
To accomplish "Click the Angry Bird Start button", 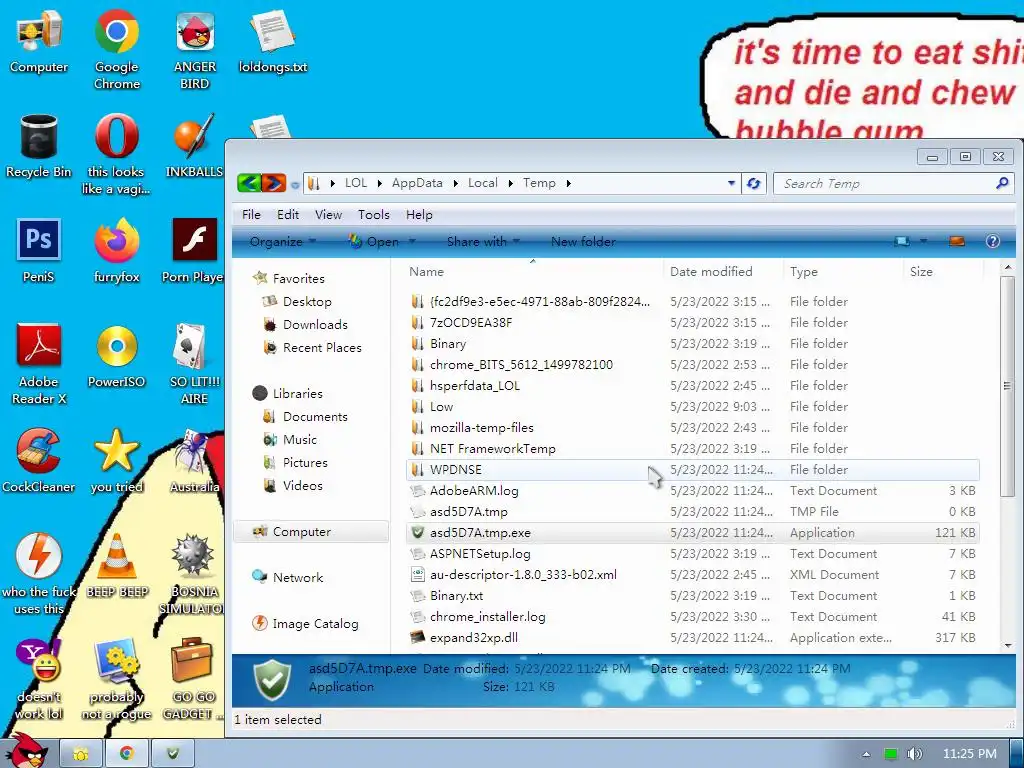I will pos(25,750).
